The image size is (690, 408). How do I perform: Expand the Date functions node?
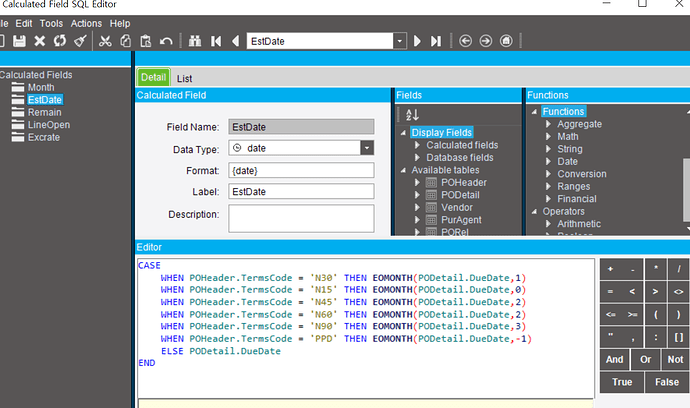[548, 161]
